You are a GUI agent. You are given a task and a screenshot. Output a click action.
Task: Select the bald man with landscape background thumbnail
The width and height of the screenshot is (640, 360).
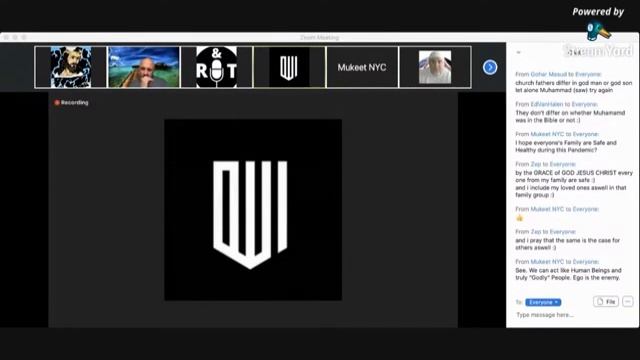pos(144,67)
